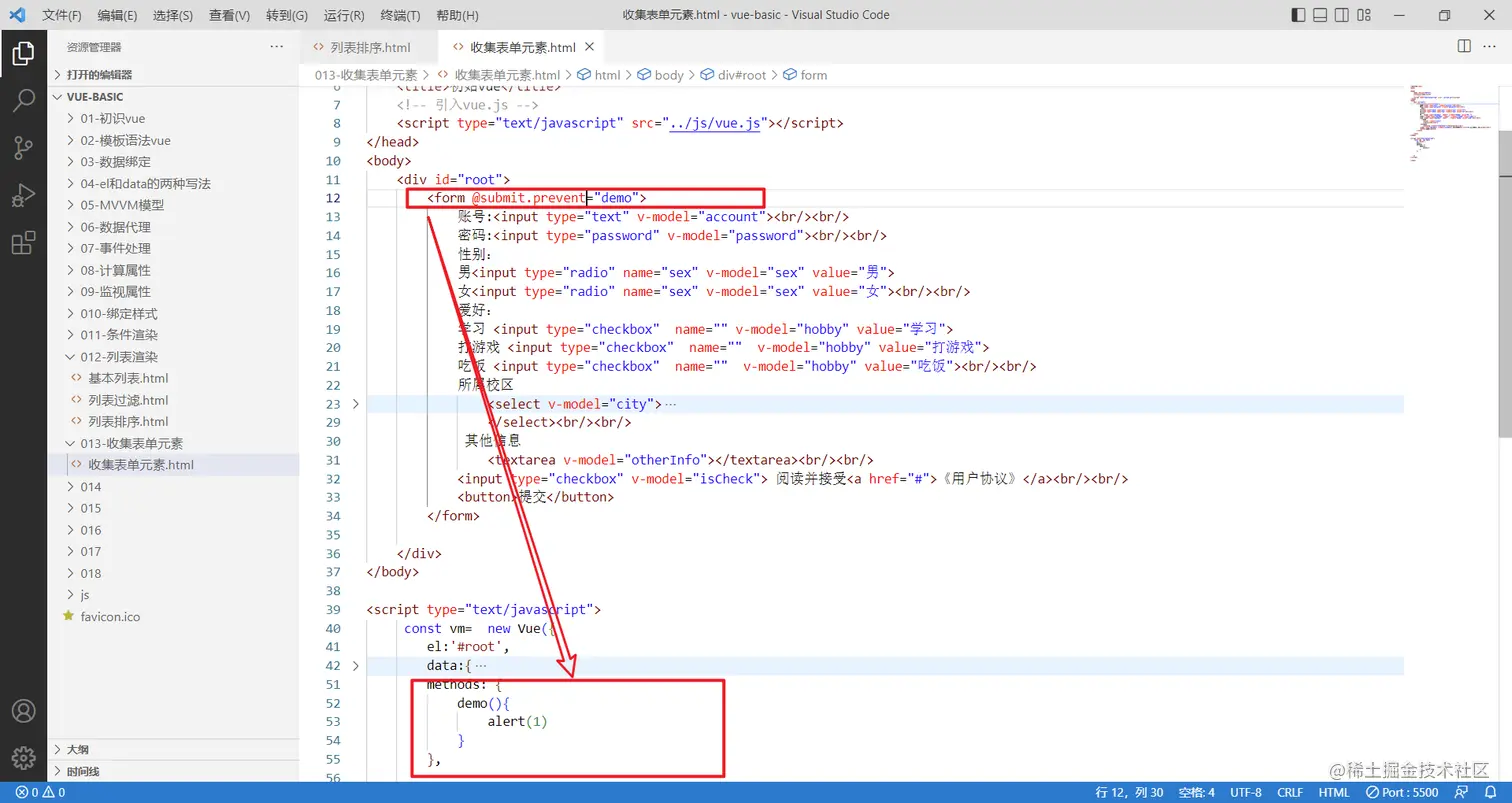Open the Manage settings gear
This screenshot has height=803, width=1512.
(x=23, y=758)
